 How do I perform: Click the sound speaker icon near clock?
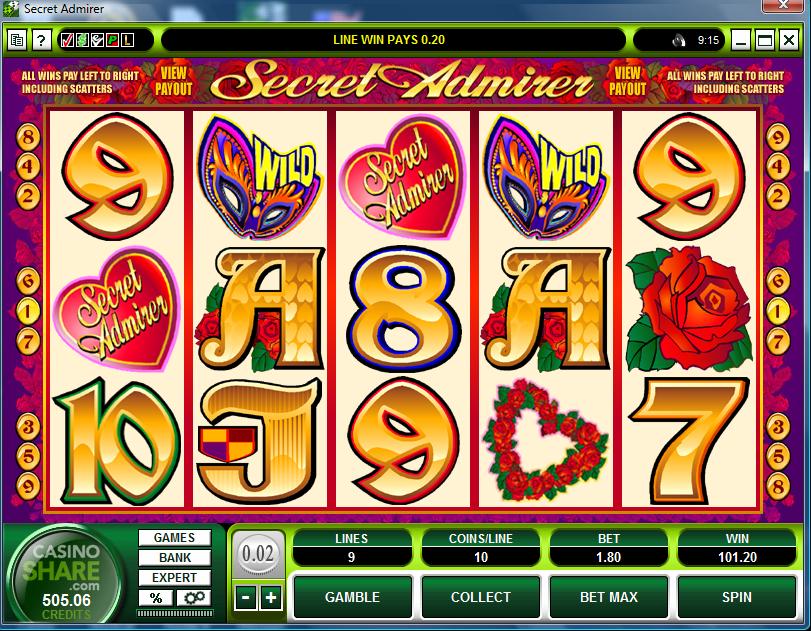pyautogui.click(x=679, y=40)
